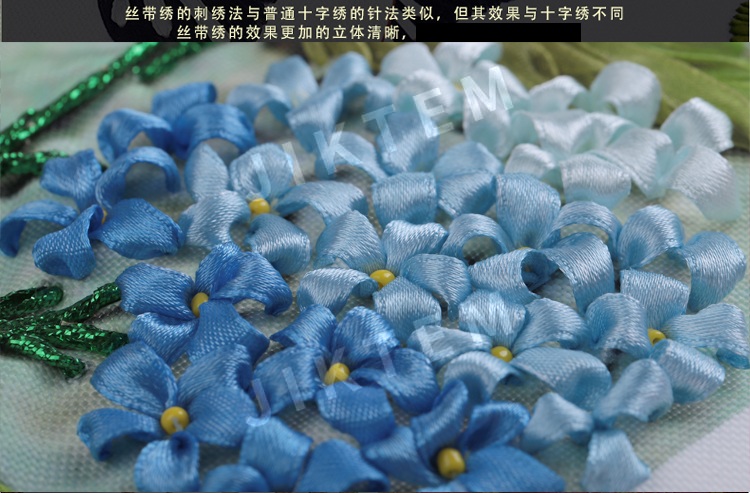Click the first line of Chinese caption text
Screen dimensions: 750x493
[374, 12]
